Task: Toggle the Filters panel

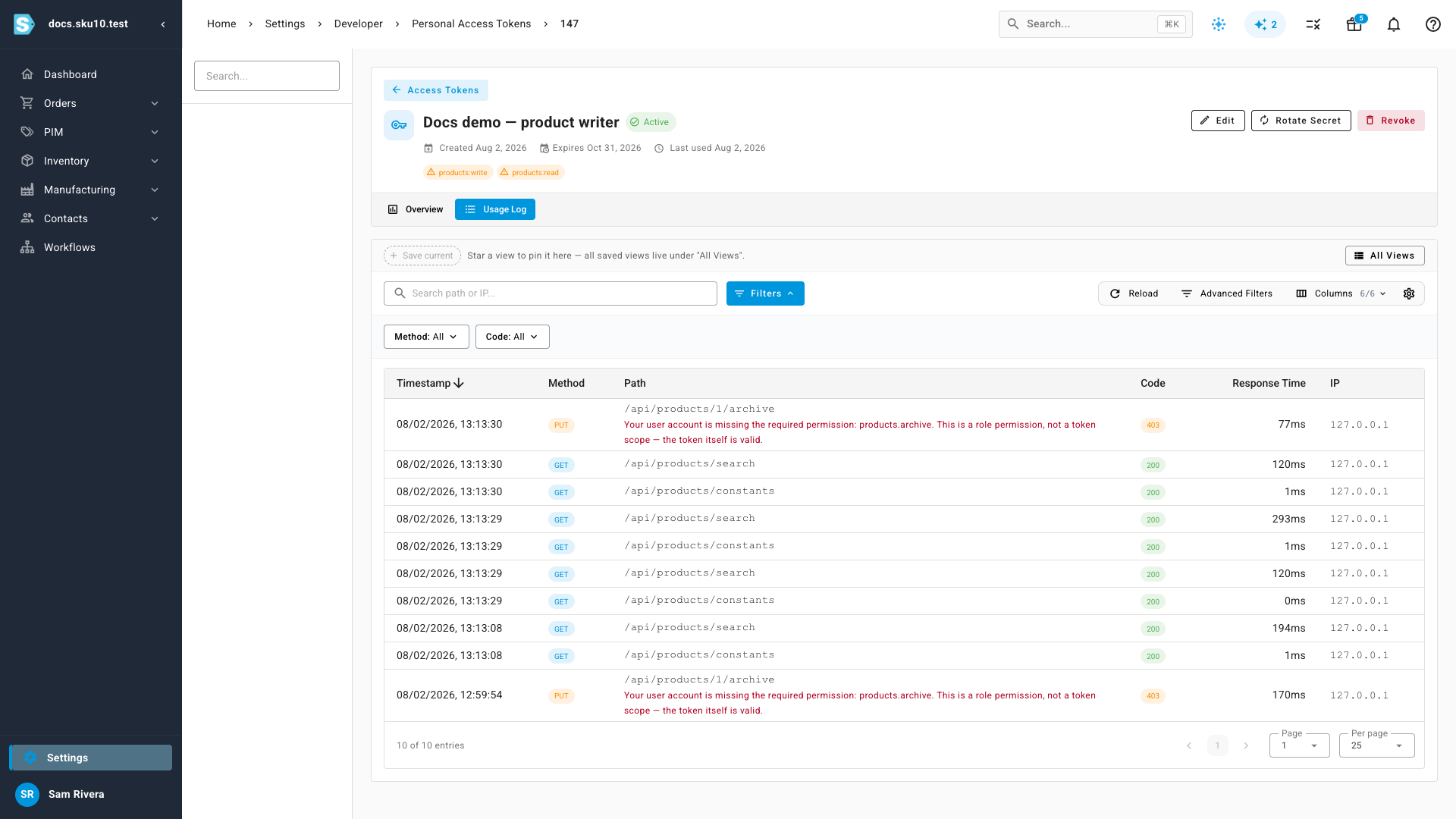Action: pyautogui.click(x=765, y=293)
